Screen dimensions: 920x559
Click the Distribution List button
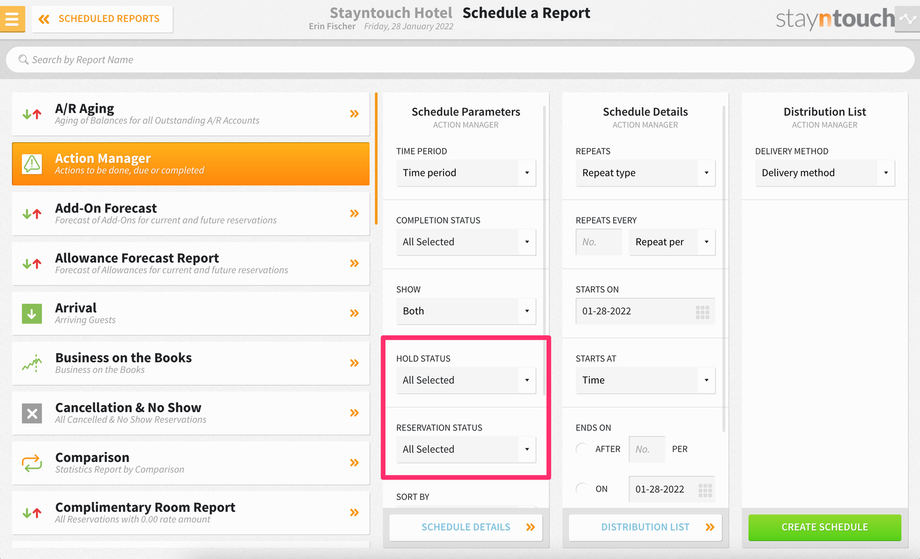point(645,527)
